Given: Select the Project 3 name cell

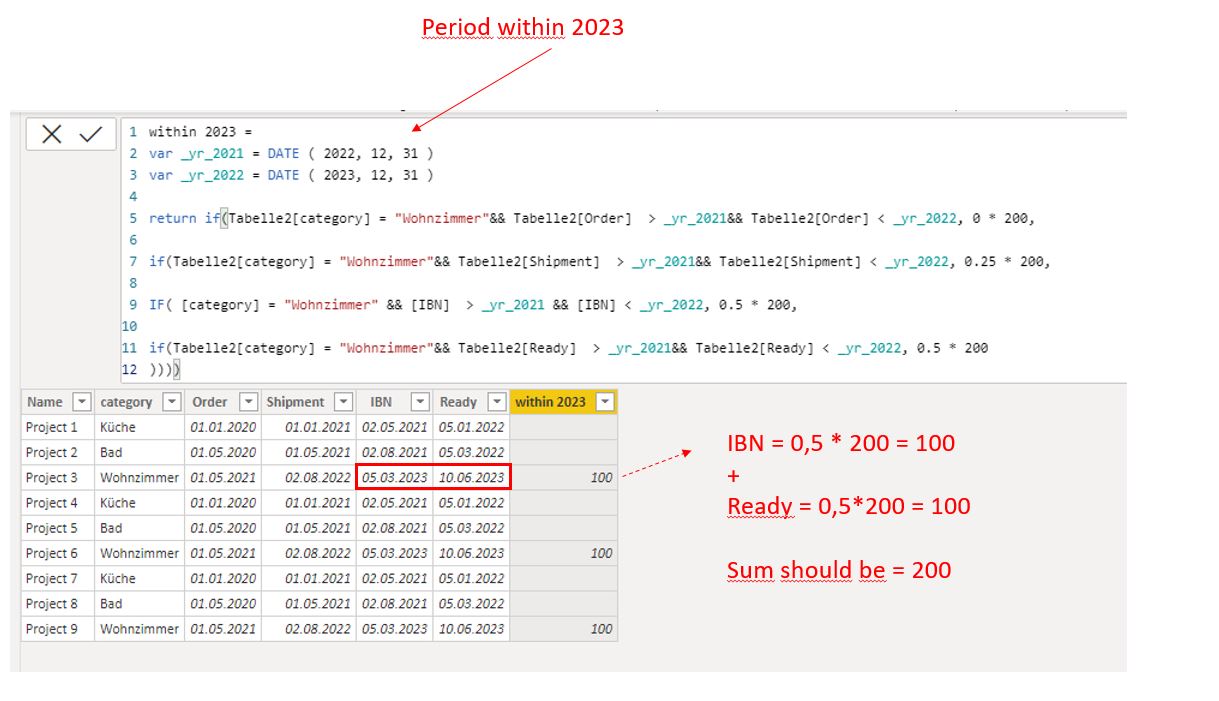Looking at the screenshot, I should [58, 477].
